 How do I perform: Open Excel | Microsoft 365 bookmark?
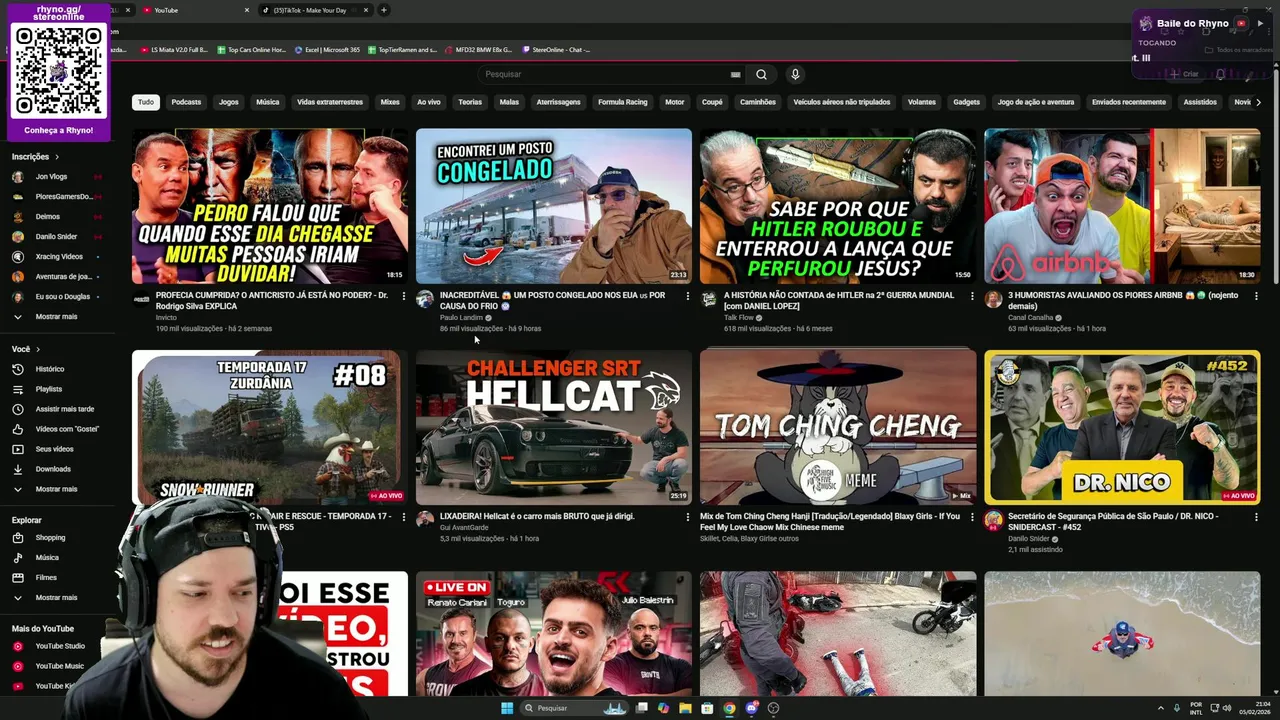pos(327,49)
